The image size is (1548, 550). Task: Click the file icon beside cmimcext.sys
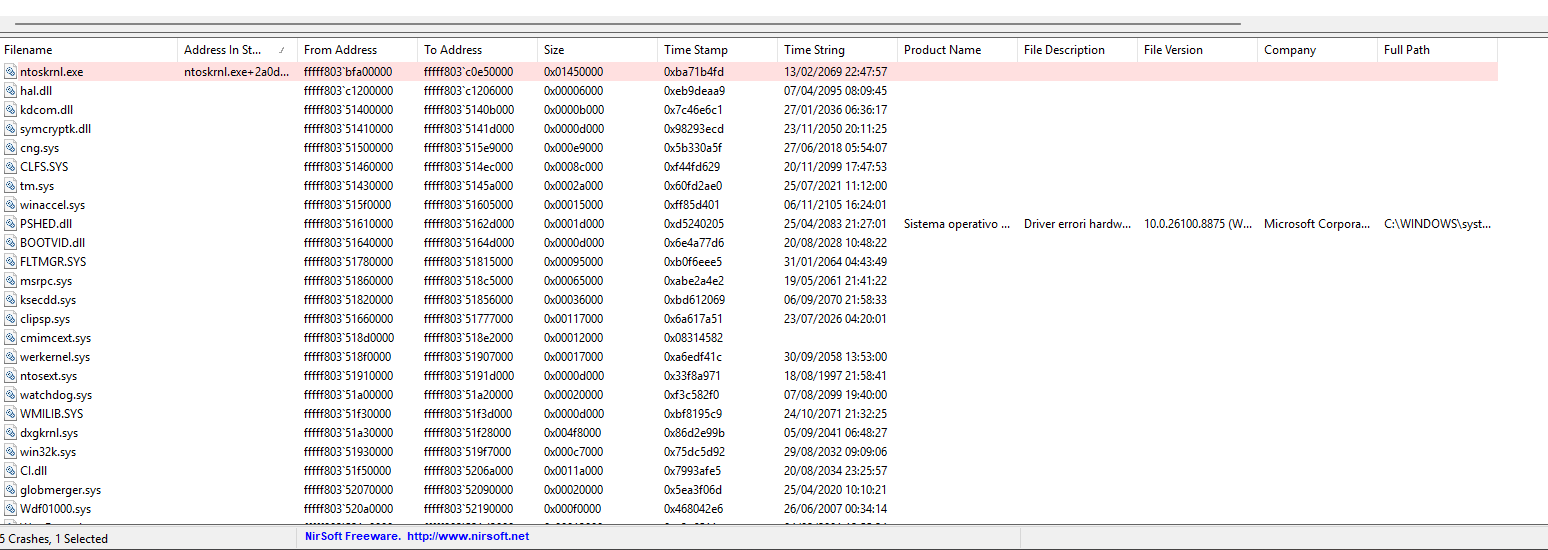(x=10, y=338)
